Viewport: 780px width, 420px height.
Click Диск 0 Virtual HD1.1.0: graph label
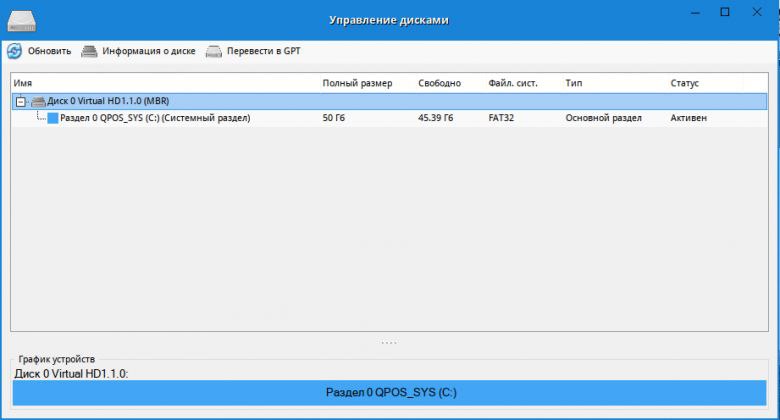[71, 374]
